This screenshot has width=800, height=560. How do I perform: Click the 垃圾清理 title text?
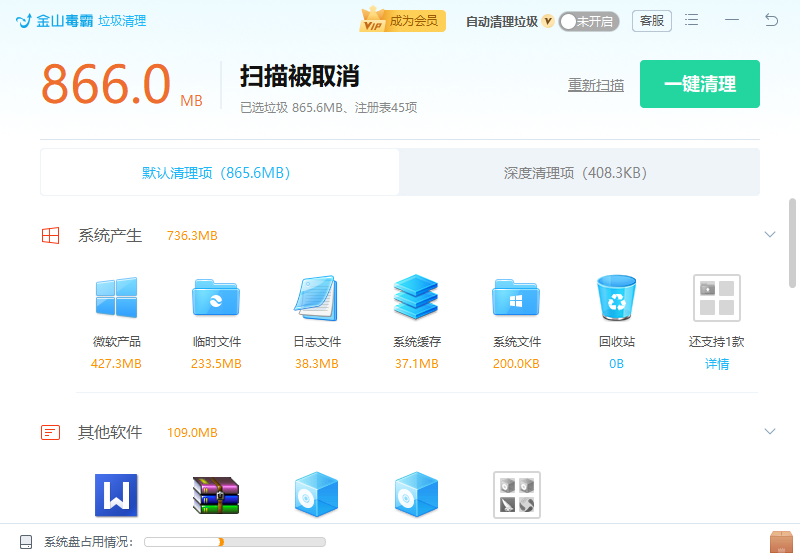pyautogui.click(x=122, y=21)
